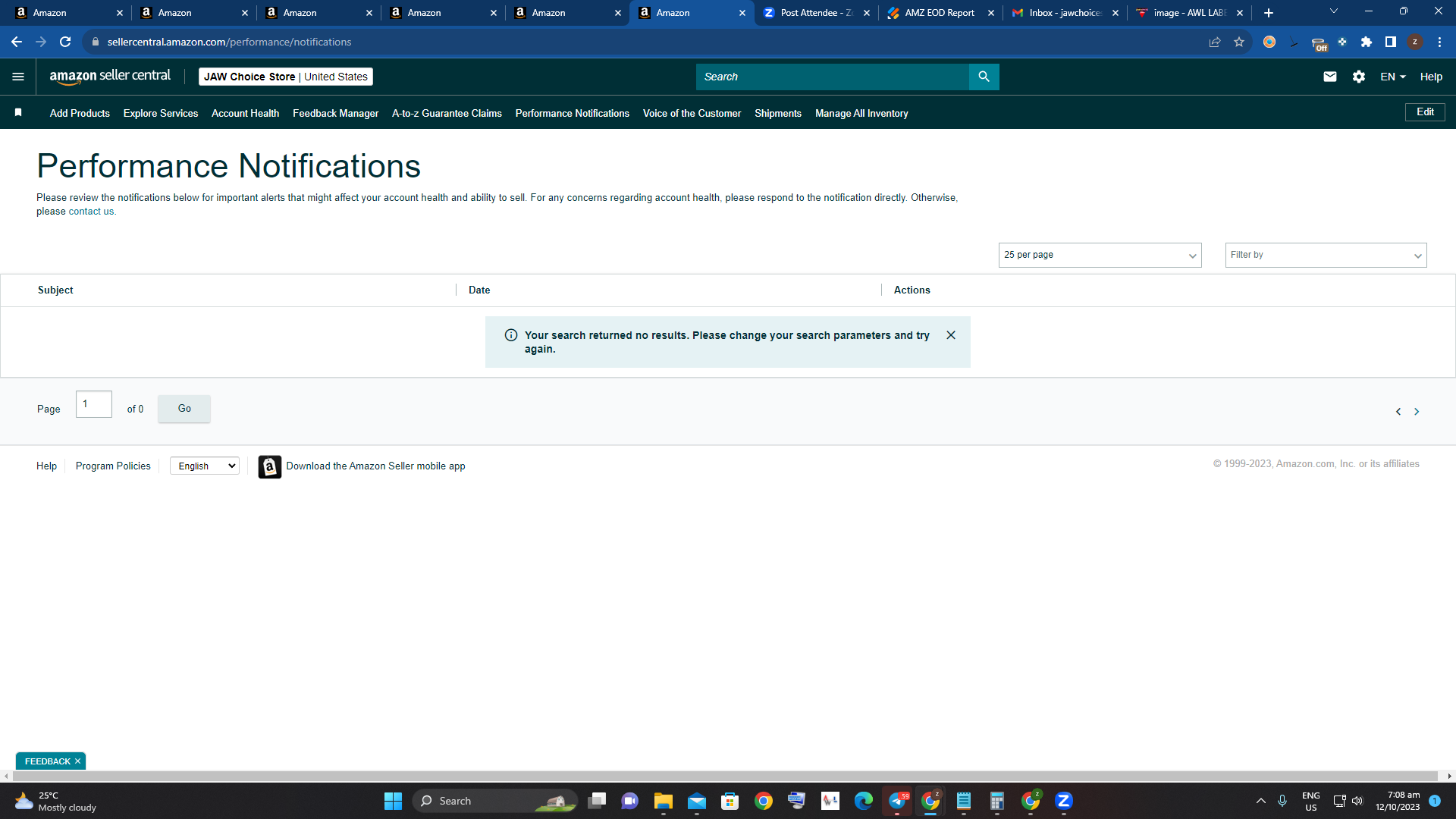This screenshot has width=1456, height=819.
Task: Open File Explorer from taskbar
Action: coord(664,801)
